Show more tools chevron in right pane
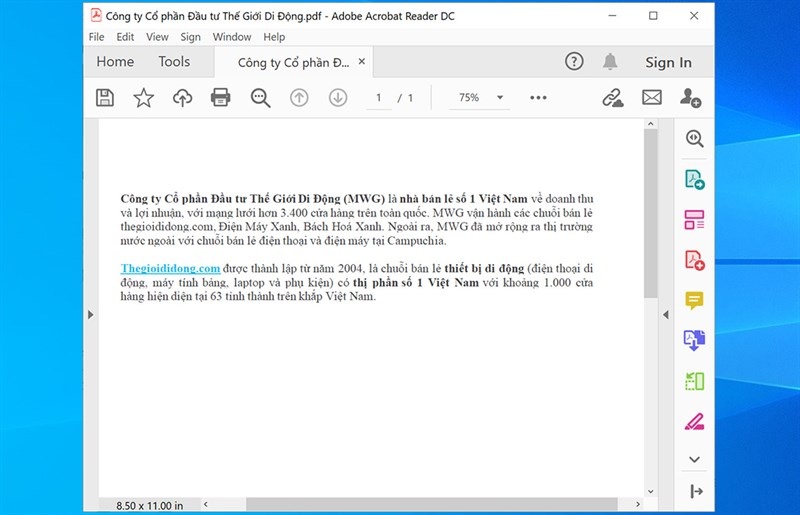Viewport: 800px width, 515px height. click(x=694, y=459)
